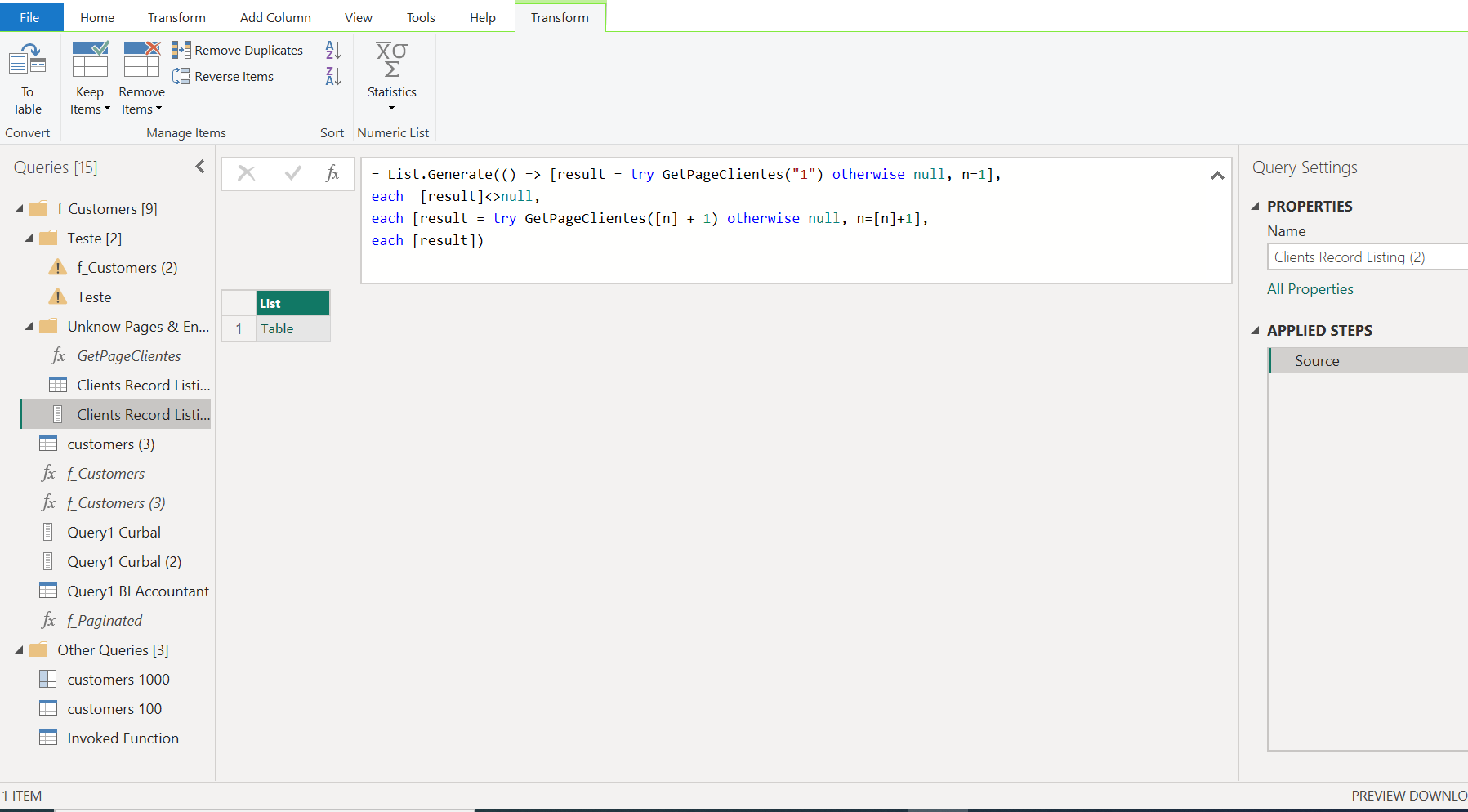The height and width of the screenshot is (812, 1468).
Task: Collapse Teste [2] folder group
Action: tap(29, 239)
